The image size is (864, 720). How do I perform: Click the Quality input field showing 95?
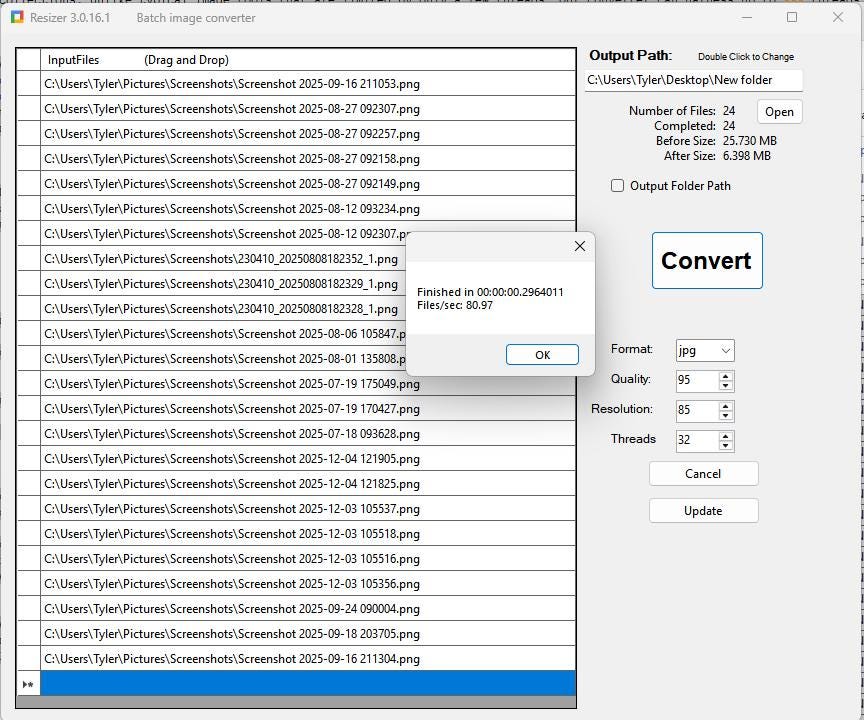click(698, 380)
